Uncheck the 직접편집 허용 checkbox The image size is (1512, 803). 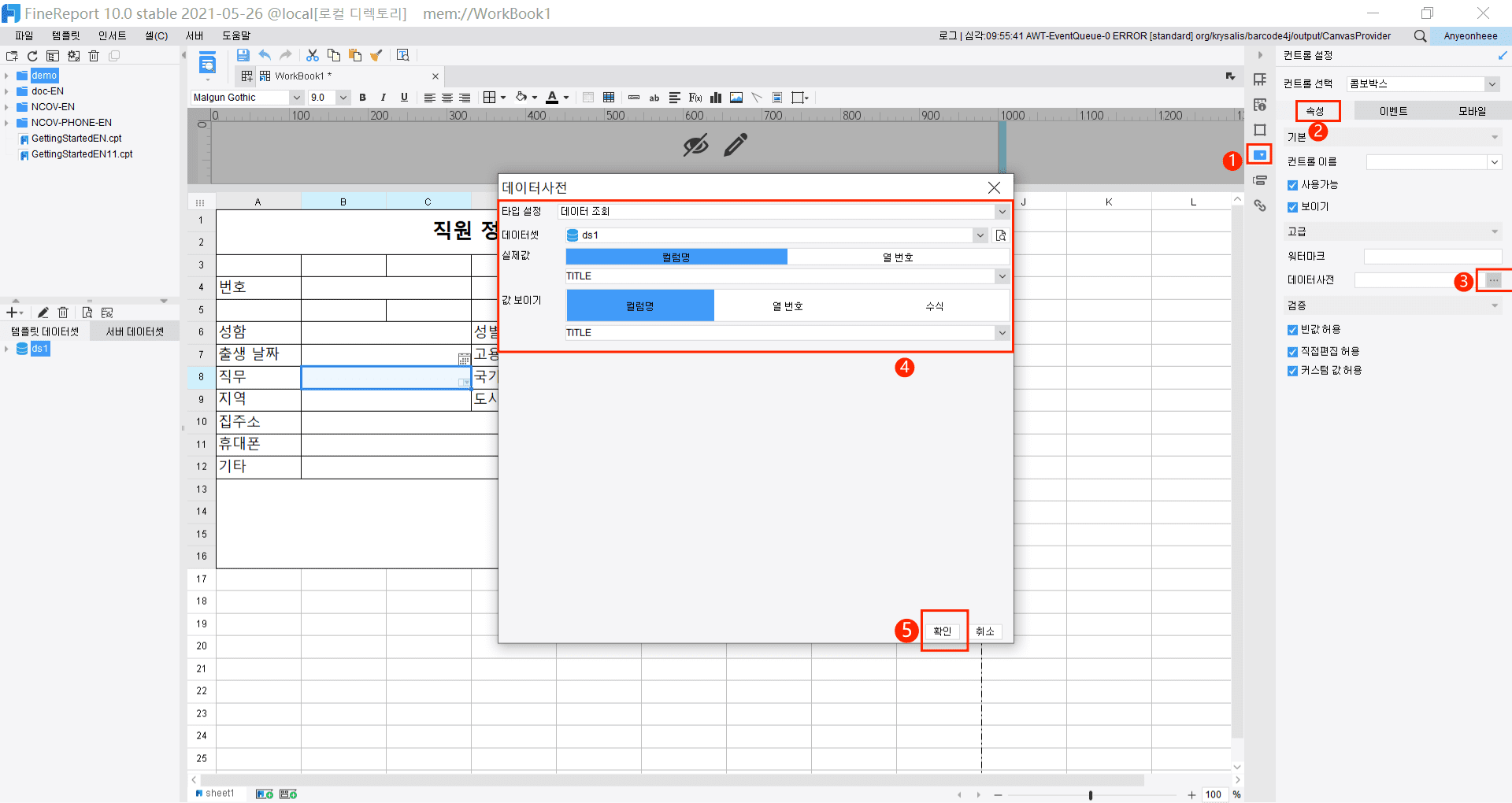click(x=1292, y=352)
